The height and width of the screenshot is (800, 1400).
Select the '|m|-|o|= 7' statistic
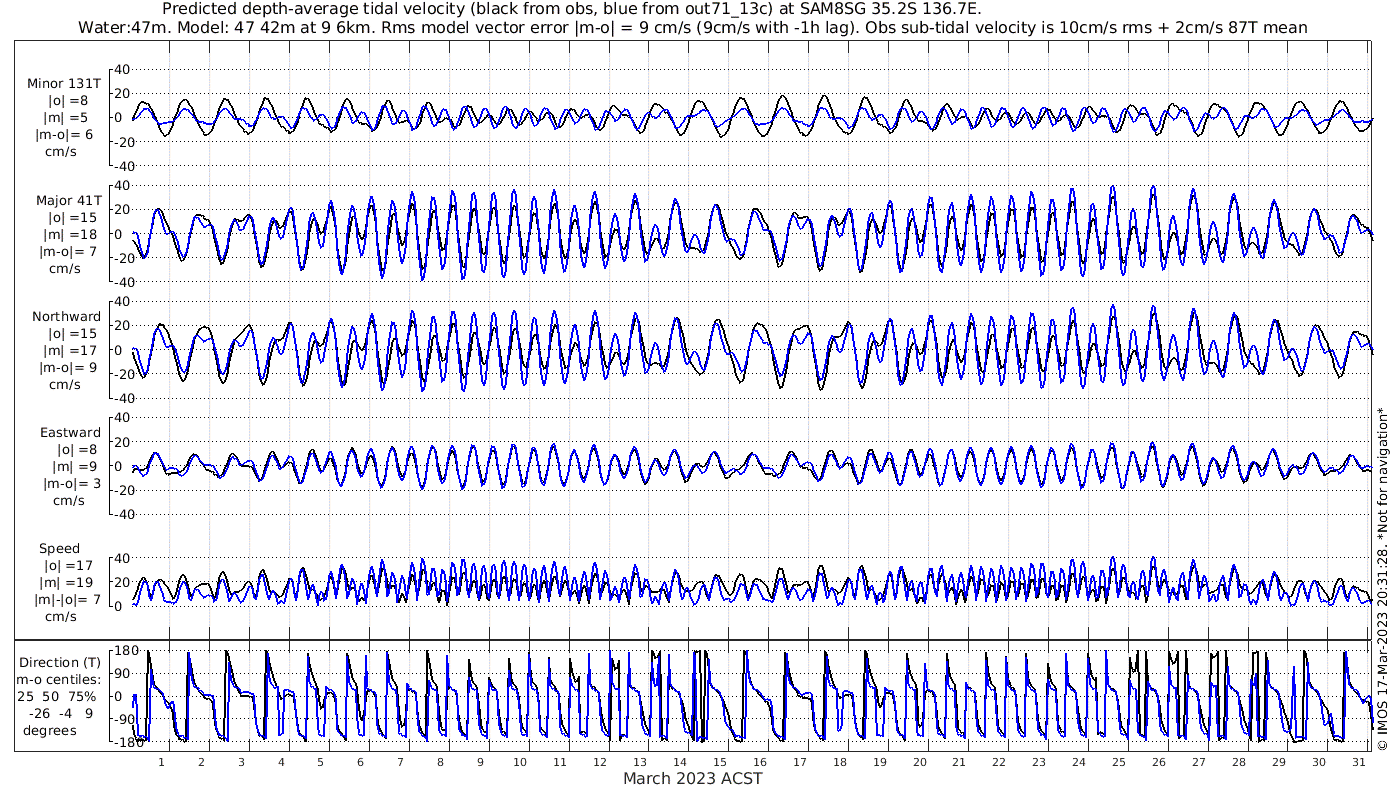pyautogui.click(x=68, y=599)
